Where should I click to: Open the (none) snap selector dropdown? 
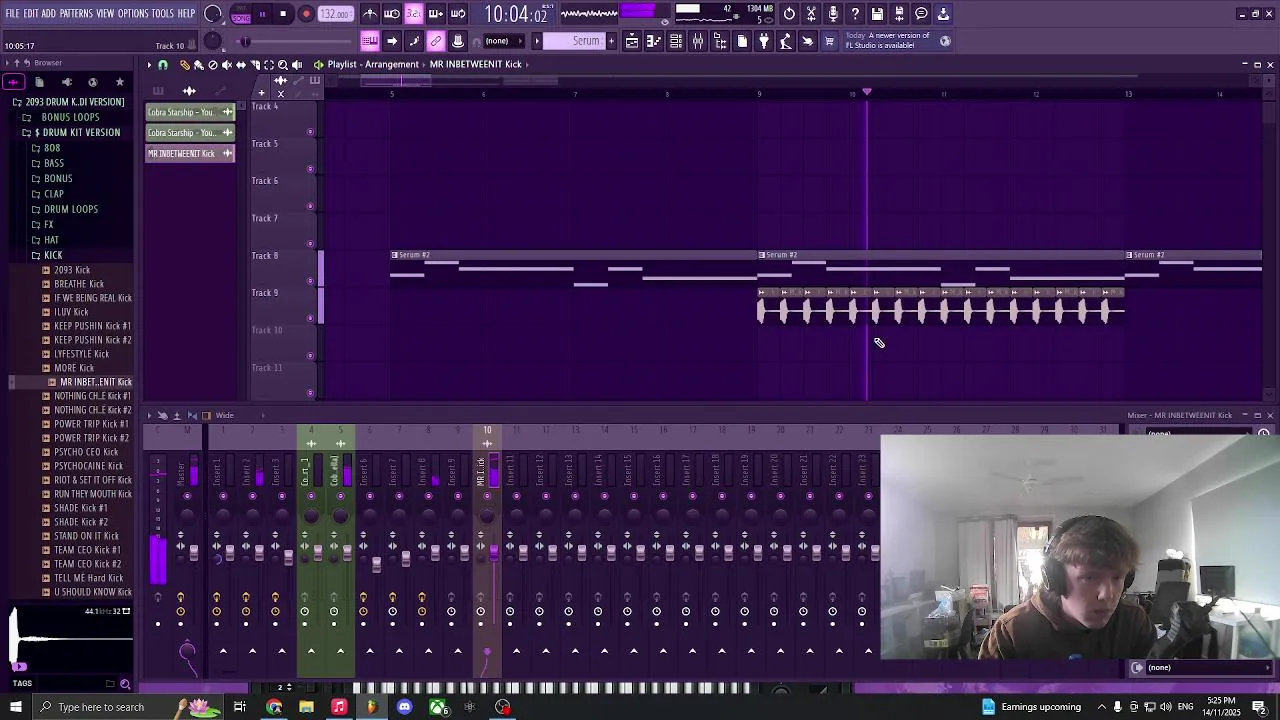pyautogui.click(x=503, y=41)
